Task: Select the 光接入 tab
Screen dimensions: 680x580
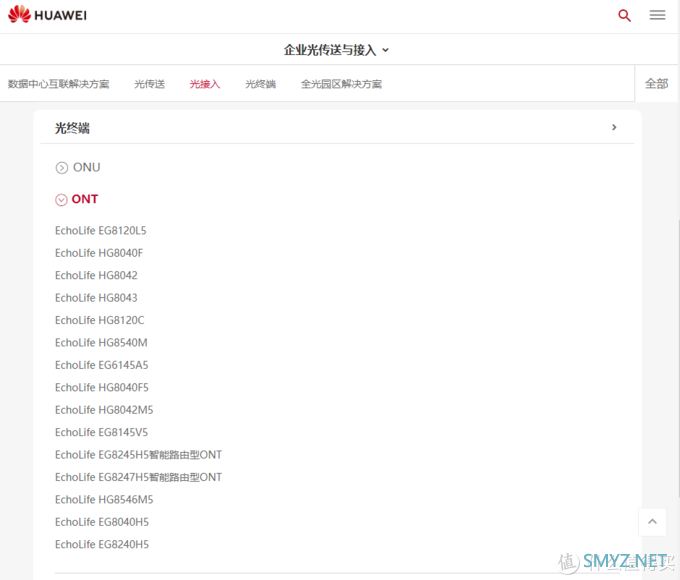Action: [205, 84]
